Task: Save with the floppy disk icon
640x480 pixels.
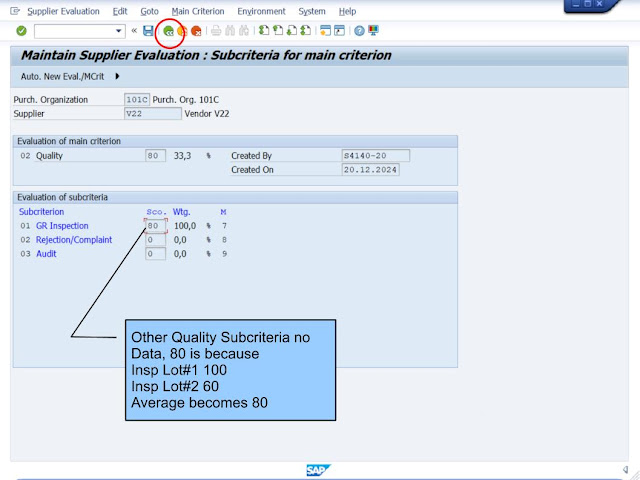Action: click(148, 31)
